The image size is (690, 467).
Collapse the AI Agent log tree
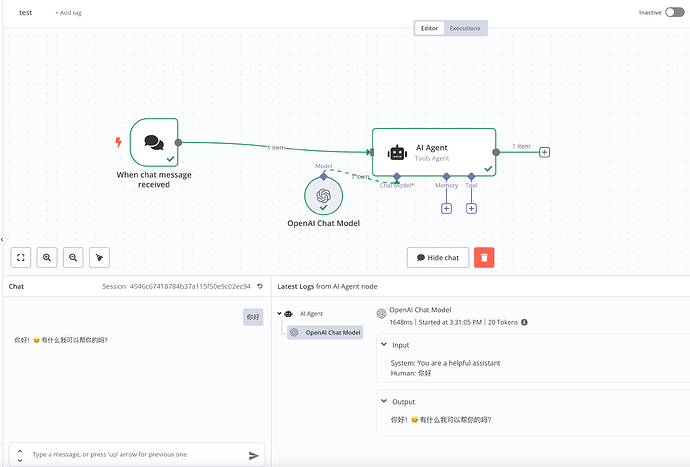click(x=279, y=313)
